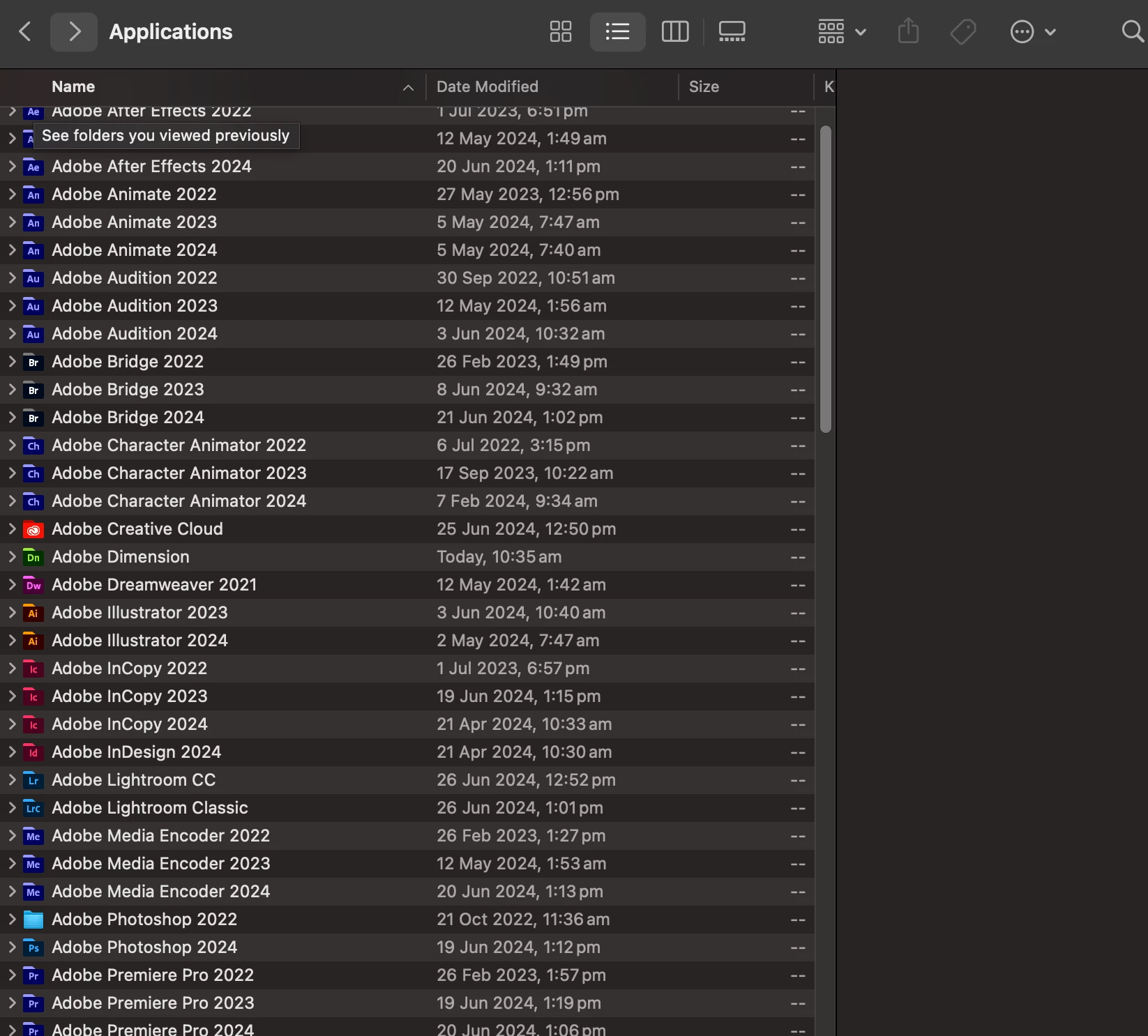Expand the Adobe Audition 2022 folder

click(12, 278)
